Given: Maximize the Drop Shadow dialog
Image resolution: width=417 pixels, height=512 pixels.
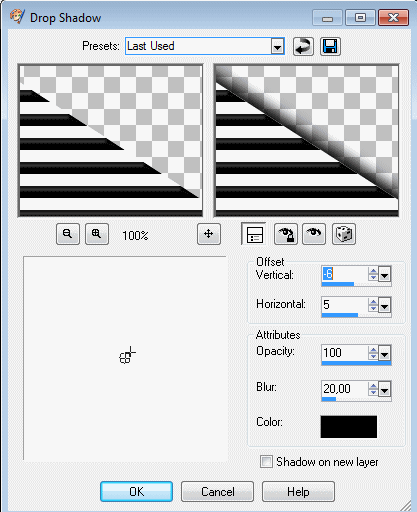Looking at the screenshot, I should click(x=360, y=17).
